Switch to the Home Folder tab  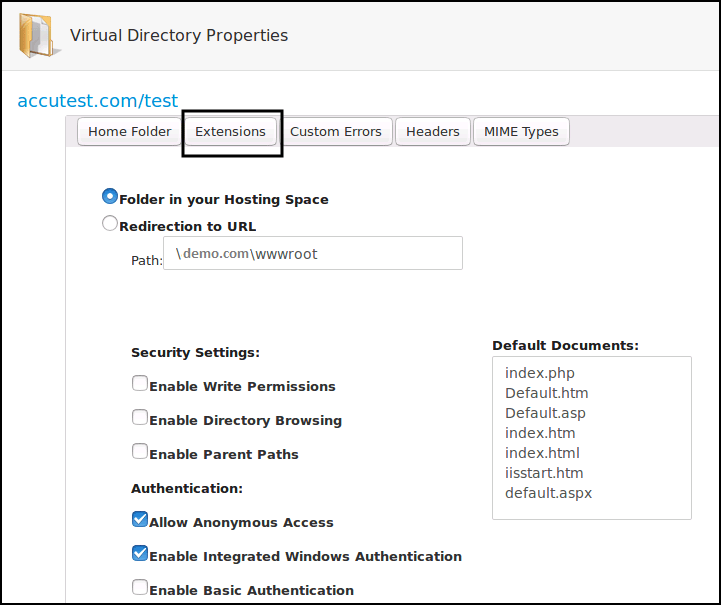pos(129,132)
